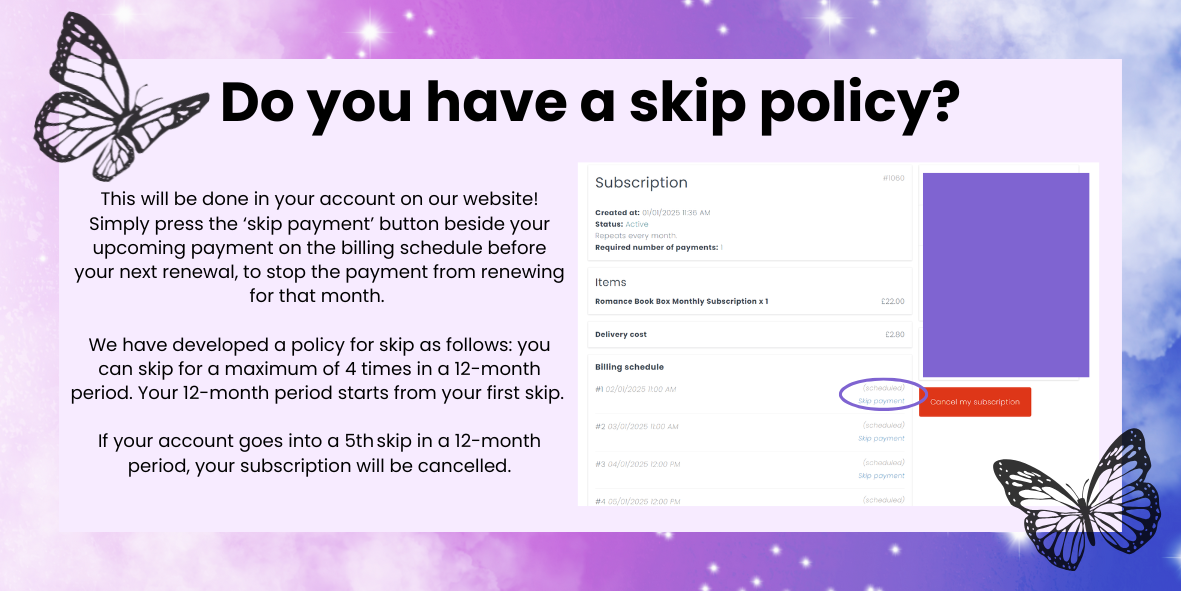Click Skip payment for billing entry #2
The image size is (1181, 591).
[x=881, y=438]
